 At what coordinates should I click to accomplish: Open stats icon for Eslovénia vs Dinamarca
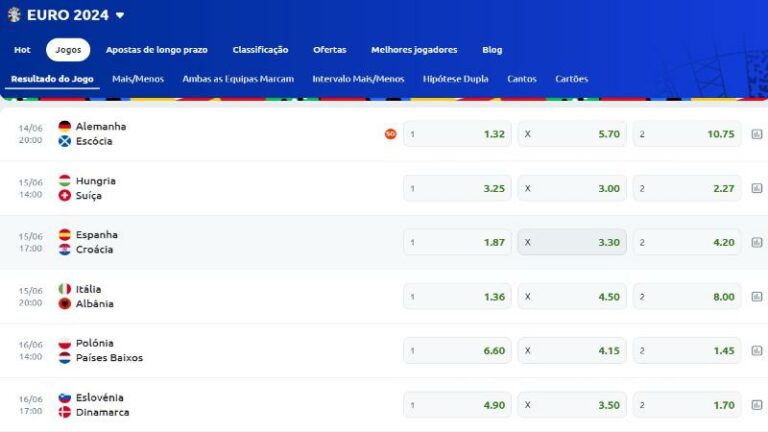(x=756, y=405)
